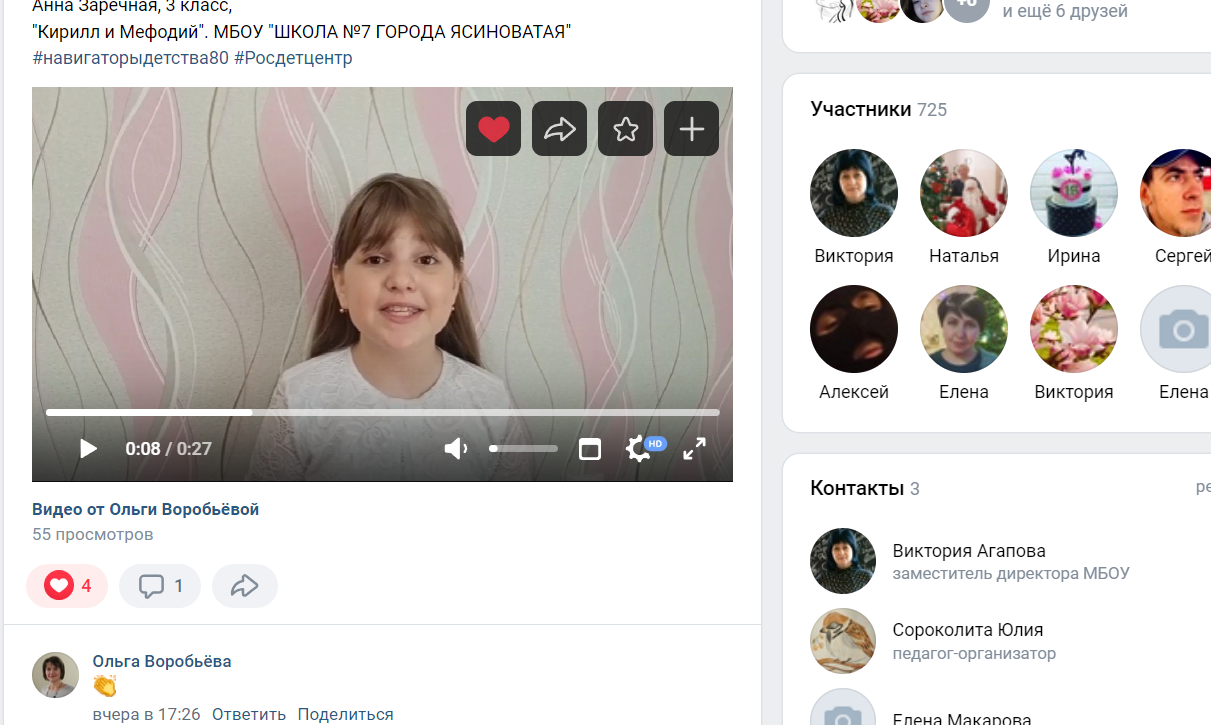
Task: Add the video with the plus icon
Action: [691, 129]
